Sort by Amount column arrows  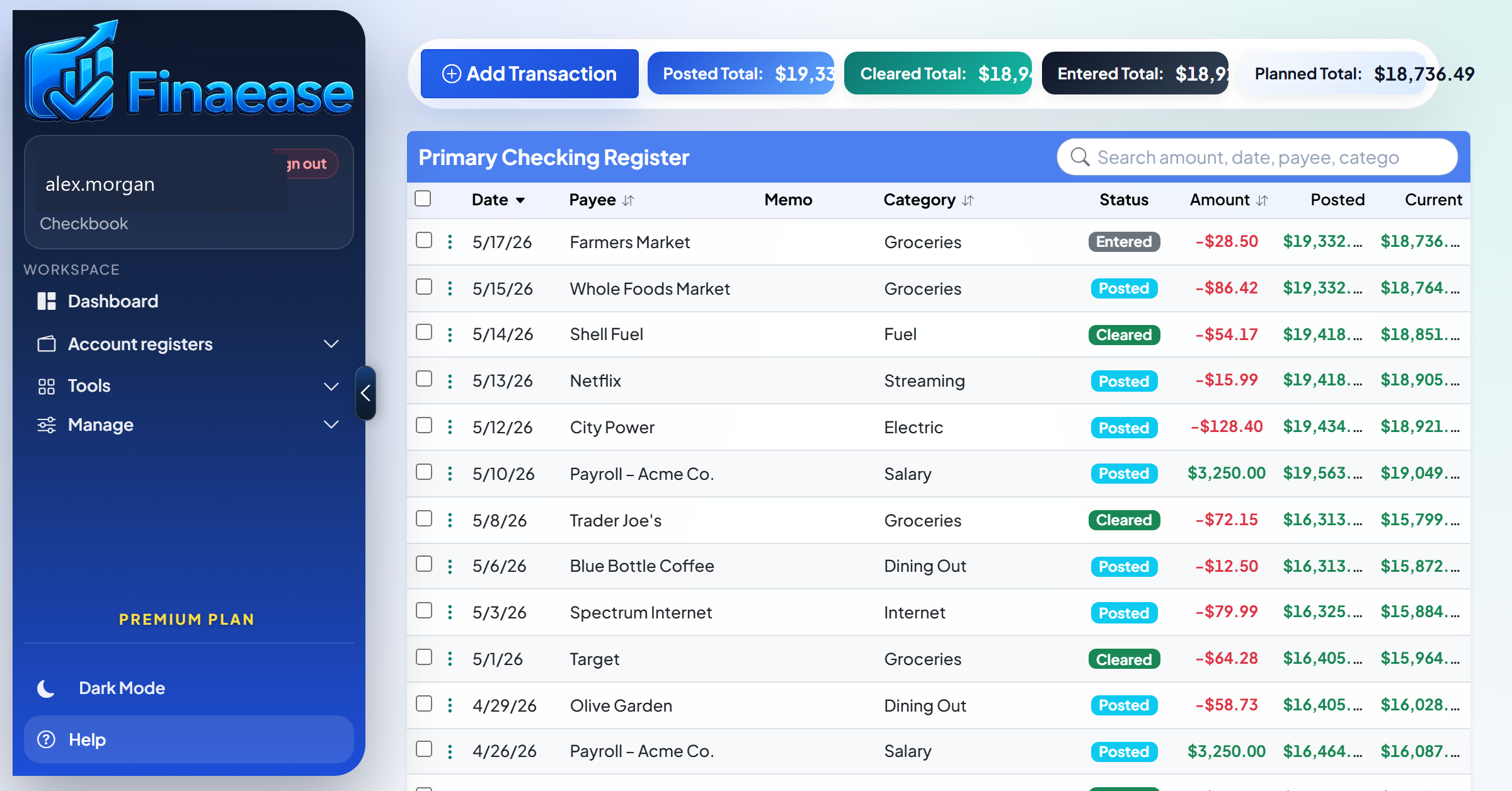click(1262, 200)
